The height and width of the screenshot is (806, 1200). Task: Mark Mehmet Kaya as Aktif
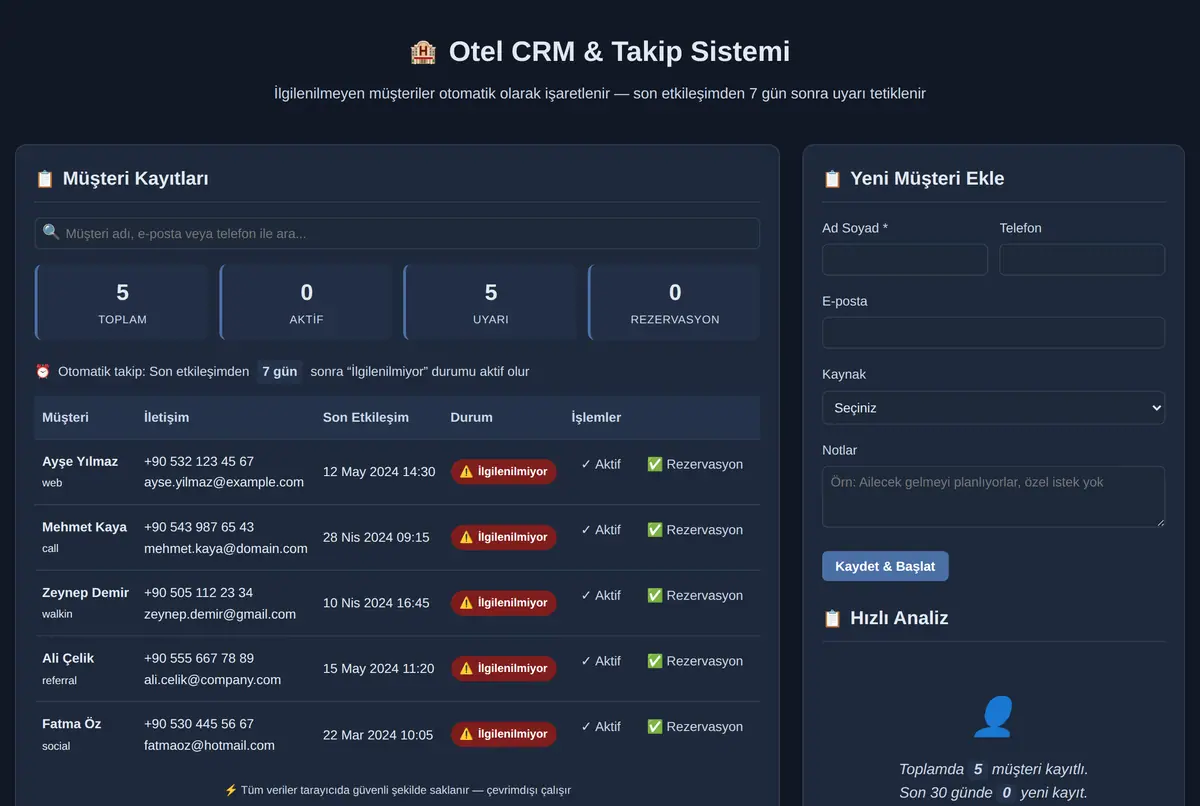601,530
